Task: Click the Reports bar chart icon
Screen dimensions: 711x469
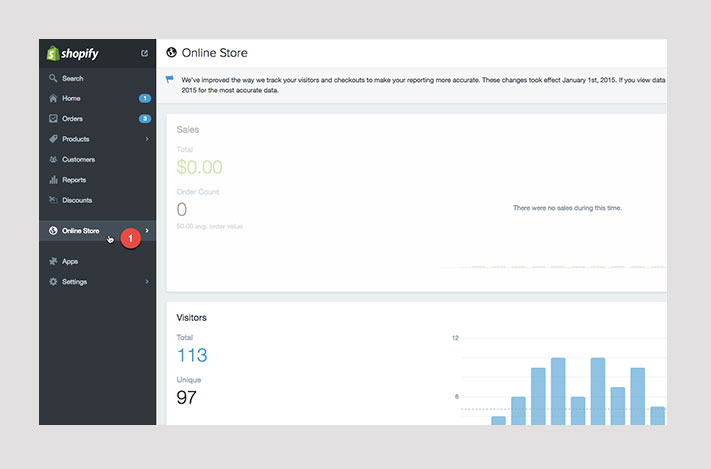Action: coord(52,180)
